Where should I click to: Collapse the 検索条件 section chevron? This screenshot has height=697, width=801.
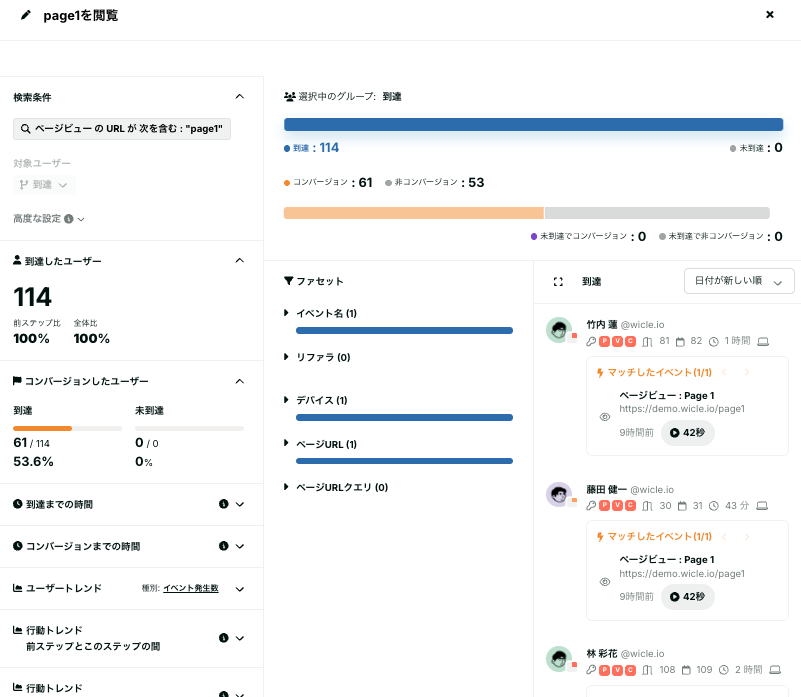click(x=240, y=97)
